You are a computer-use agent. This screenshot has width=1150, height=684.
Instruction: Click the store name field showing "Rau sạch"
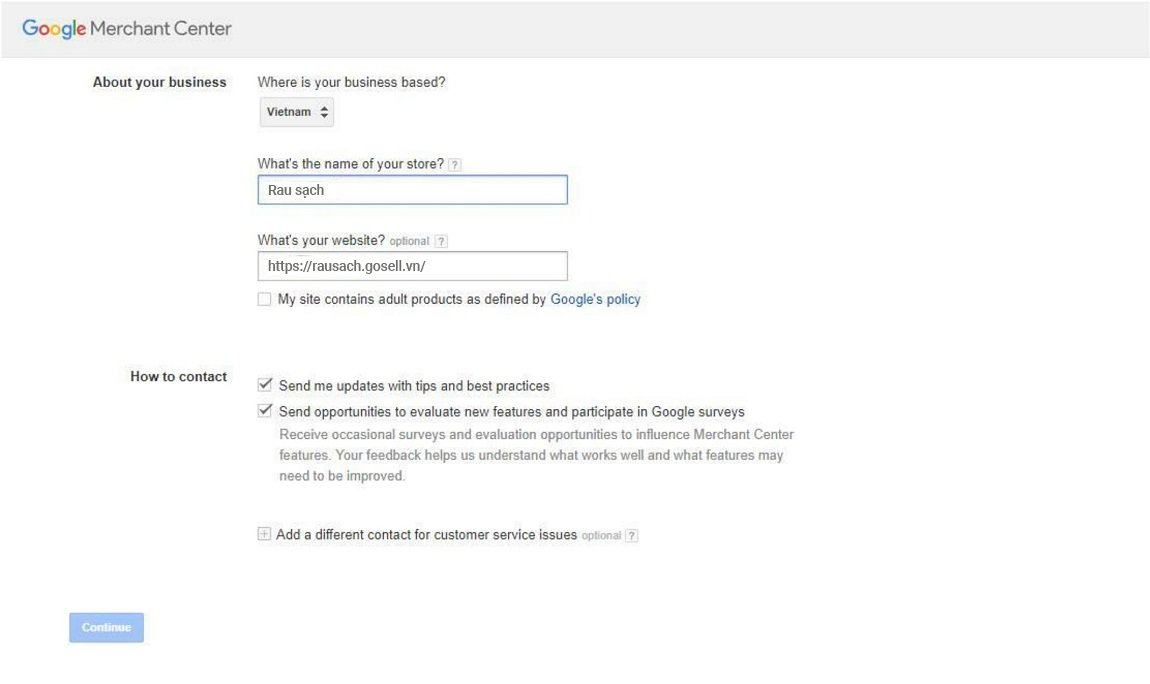[412, 189]
